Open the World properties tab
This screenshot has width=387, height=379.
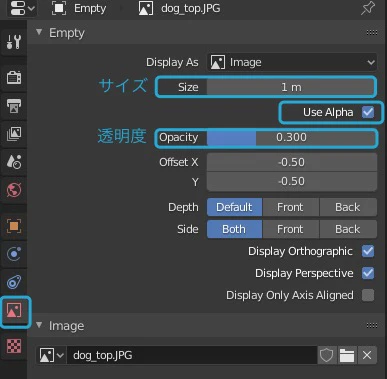(14, 190)
